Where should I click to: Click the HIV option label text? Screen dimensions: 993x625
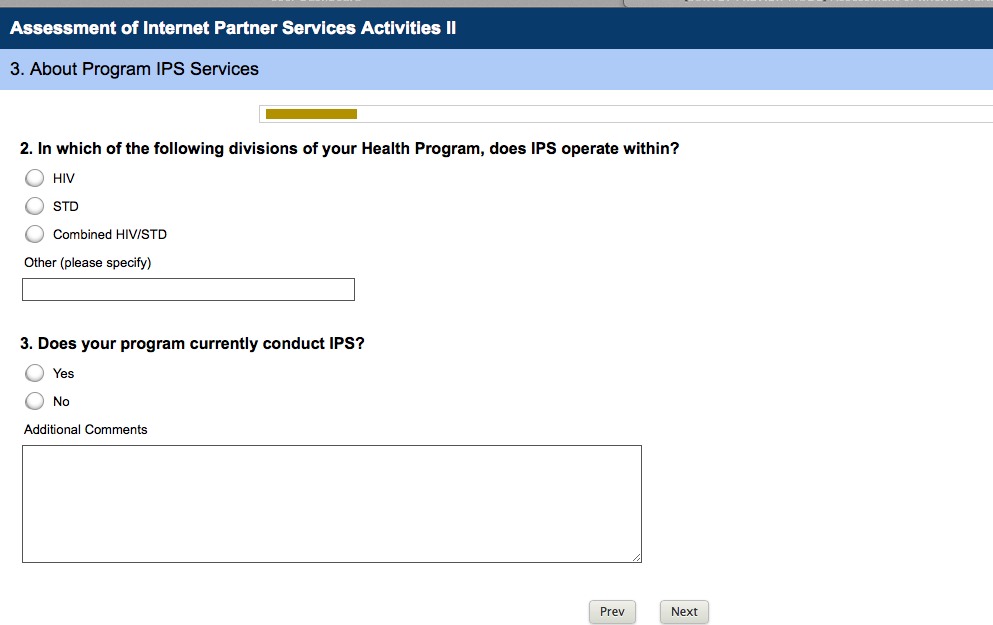tap(64, 178)
